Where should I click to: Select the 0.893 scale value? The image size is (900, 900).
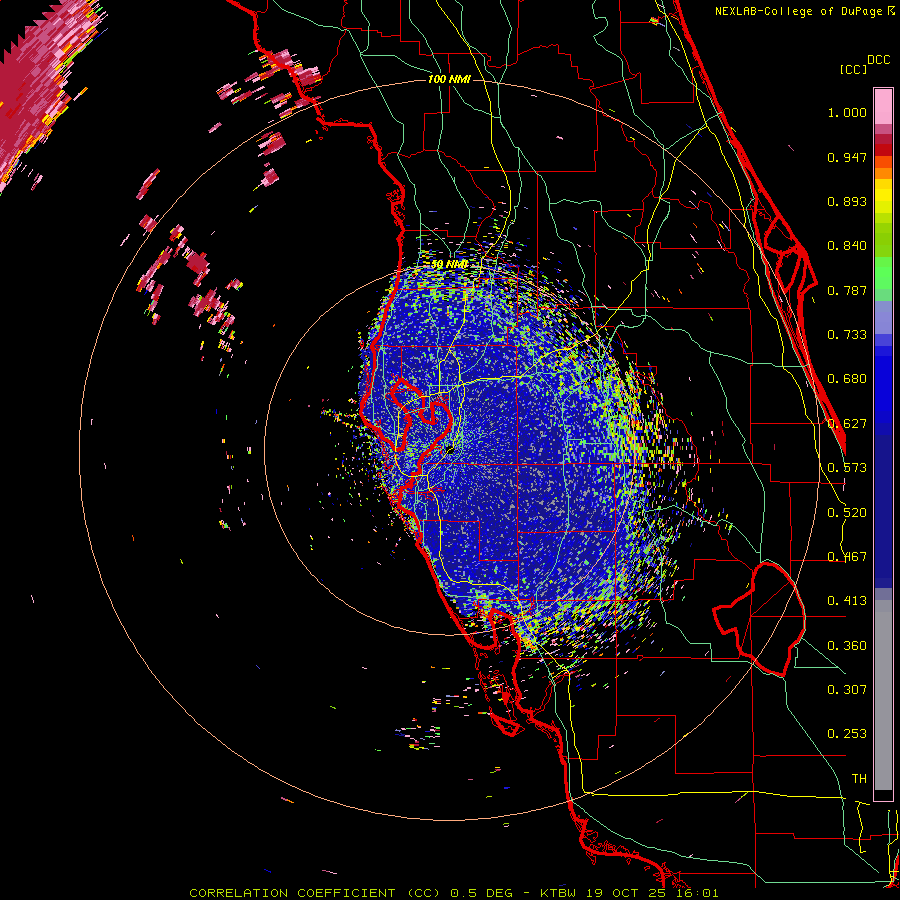pos(847,201)
